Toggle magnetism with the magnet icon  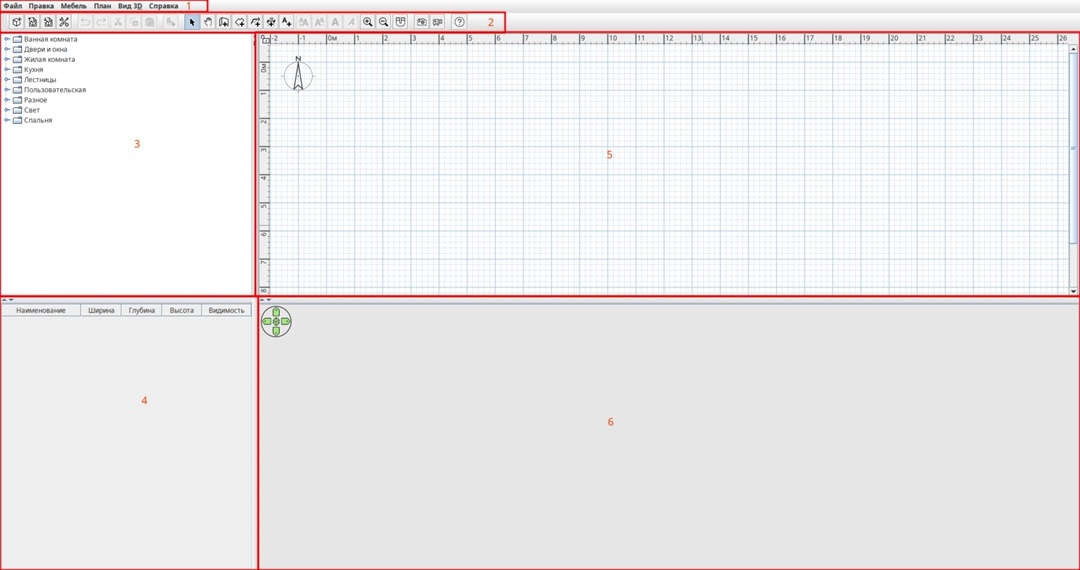(x=400, y=22)
